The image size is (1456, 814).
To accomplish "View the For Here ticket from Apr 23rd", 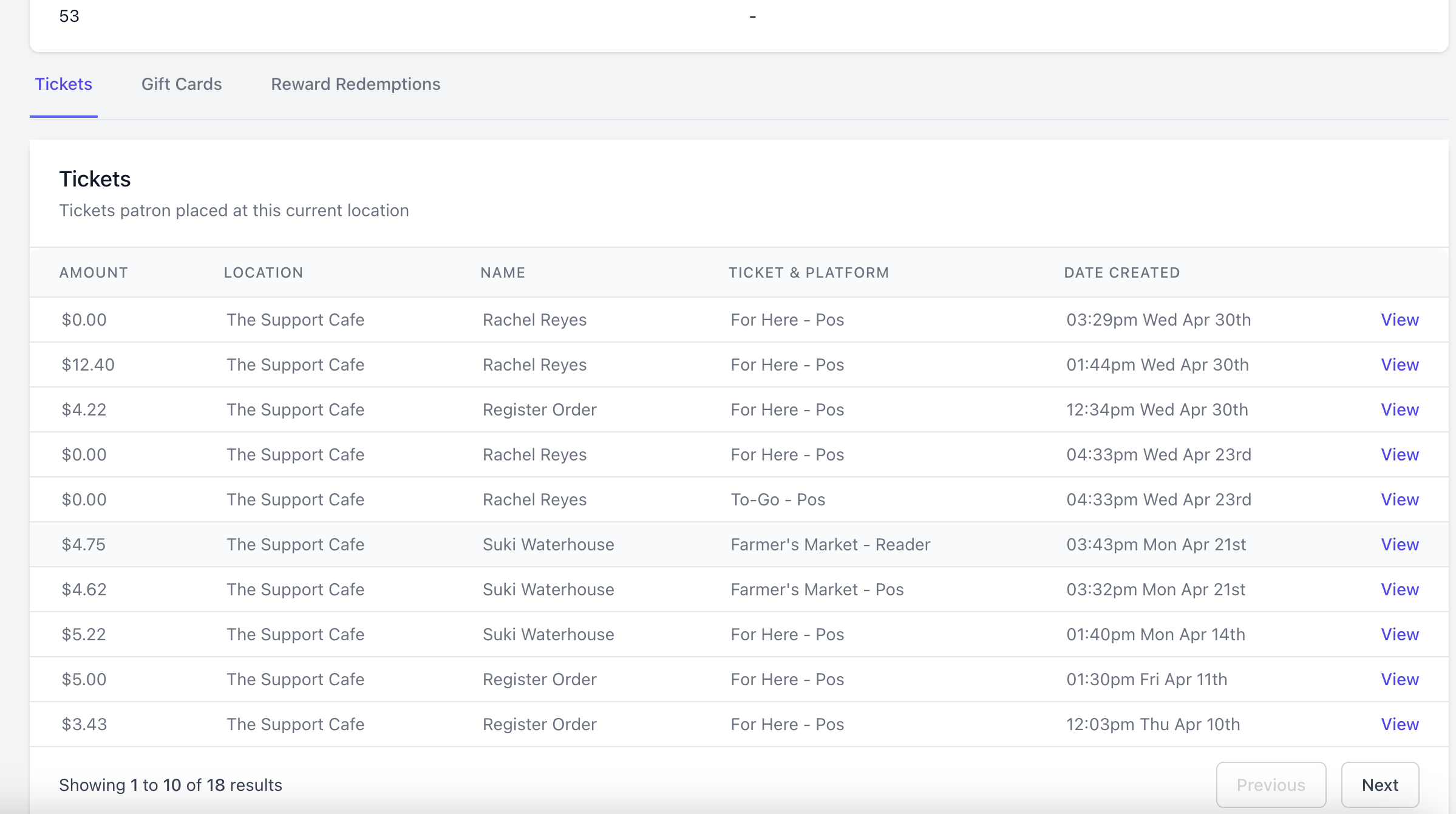I will (x=1400, y=454).
